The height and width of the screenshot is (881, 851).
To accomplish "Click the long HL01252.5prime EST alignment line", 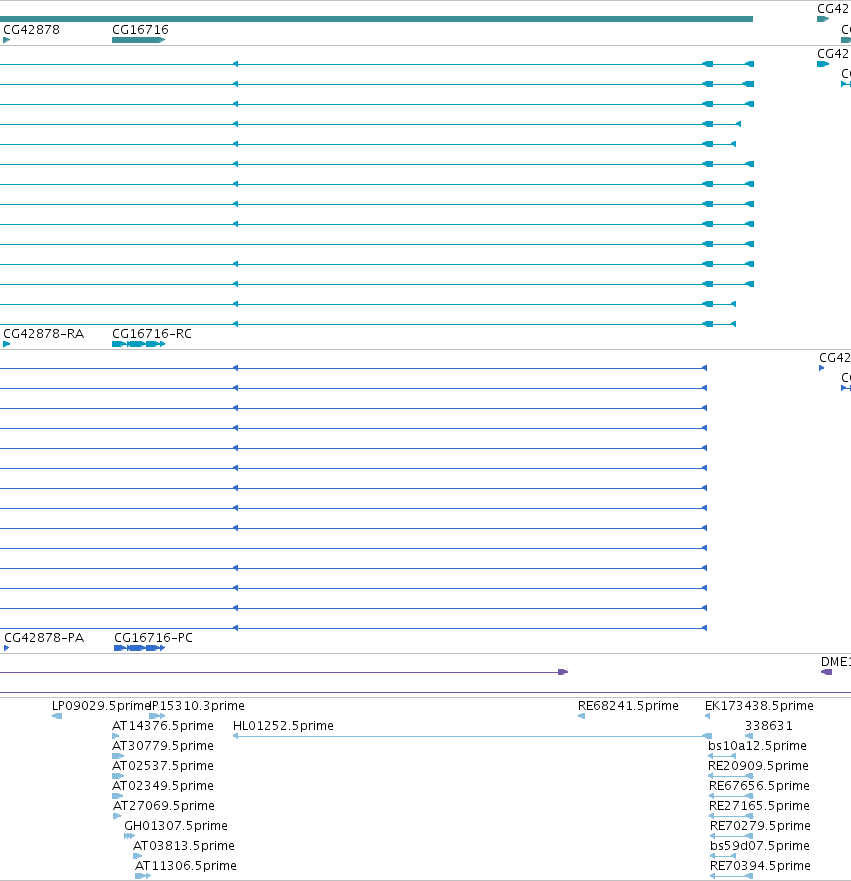I will pos(472,736).
